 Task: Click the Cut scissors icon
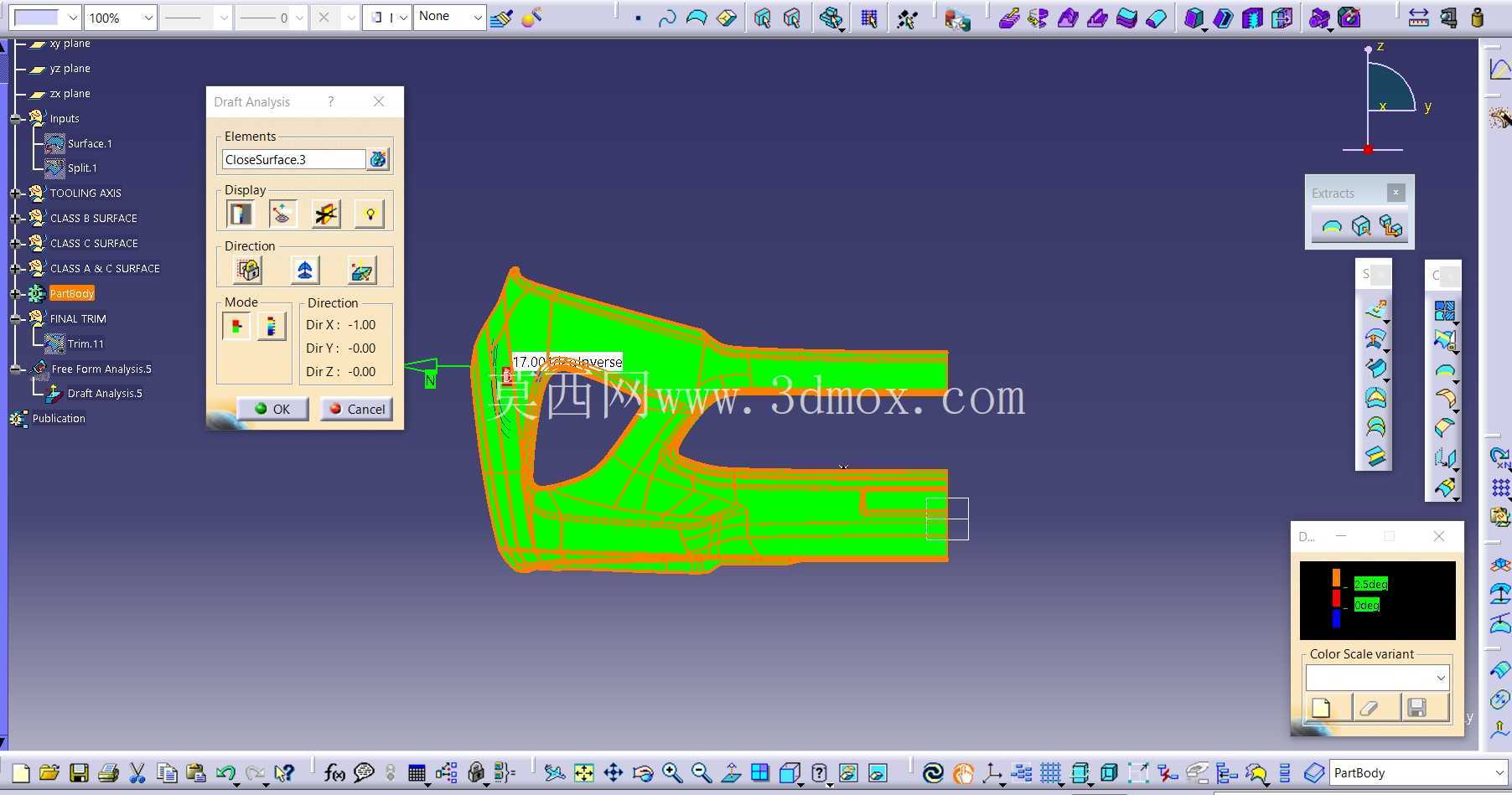(137, 773)
